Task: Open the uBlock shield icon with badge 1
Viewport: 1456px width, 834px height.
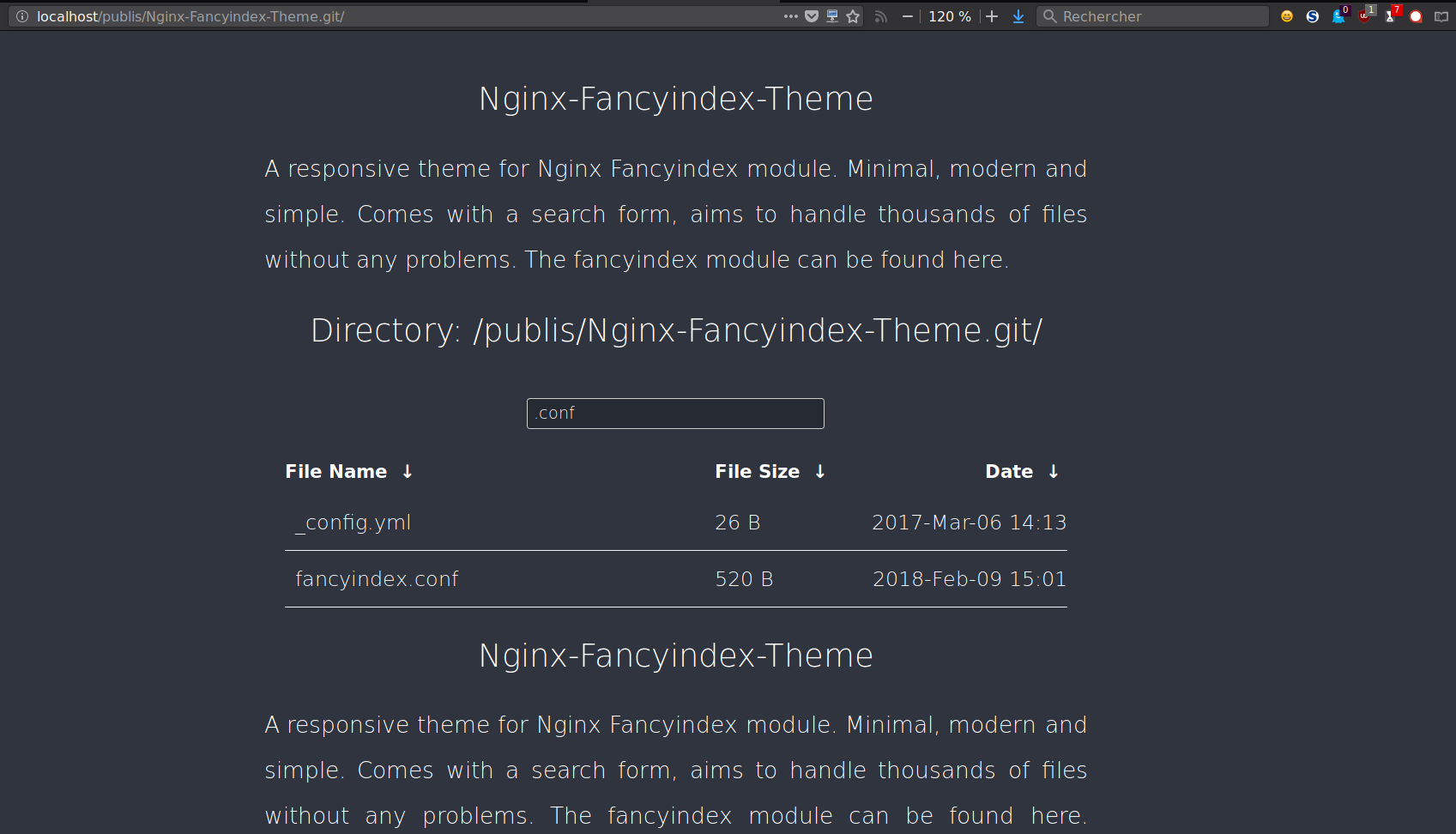Action: [x=1365, y=15]
